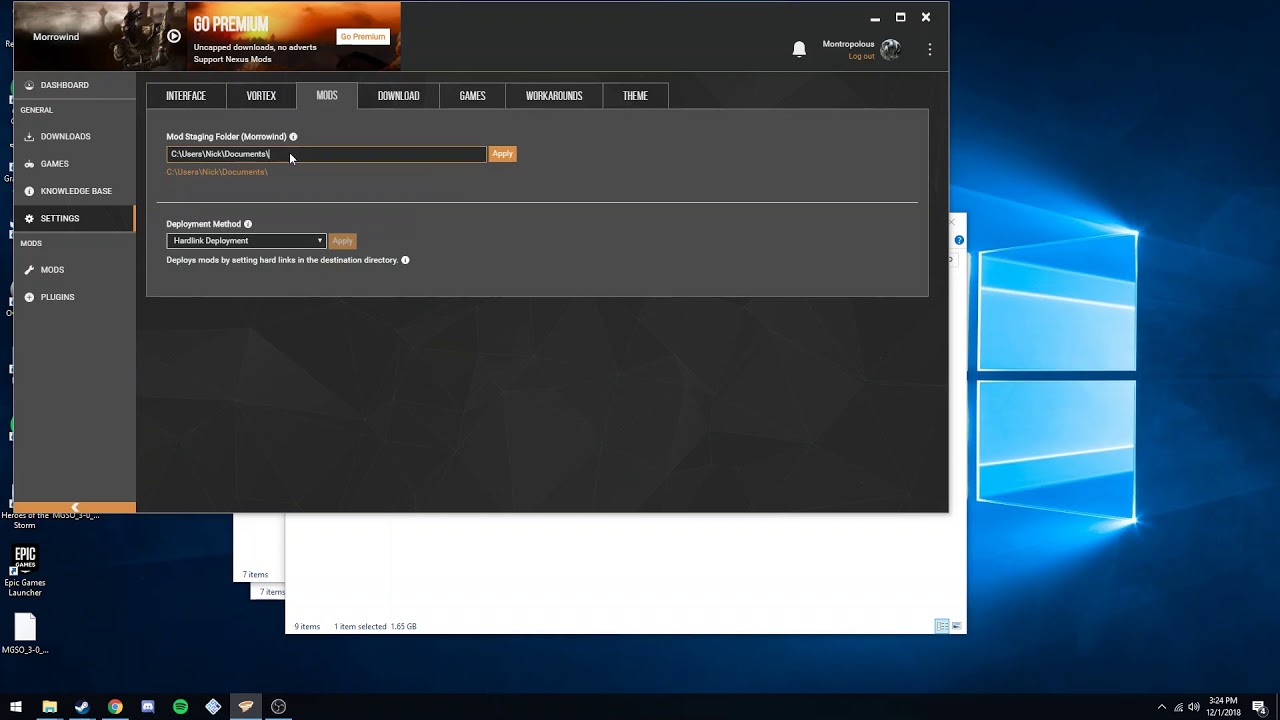
Task: Open the three-dot menu in Vortex header
Action: tap(930, 49)
